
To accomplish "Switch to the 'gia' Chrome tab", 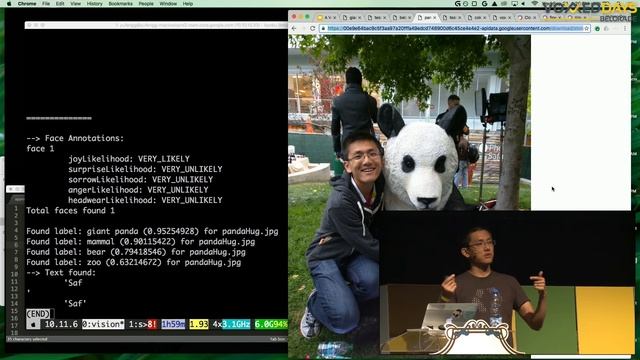I will (x=352, y=18).
